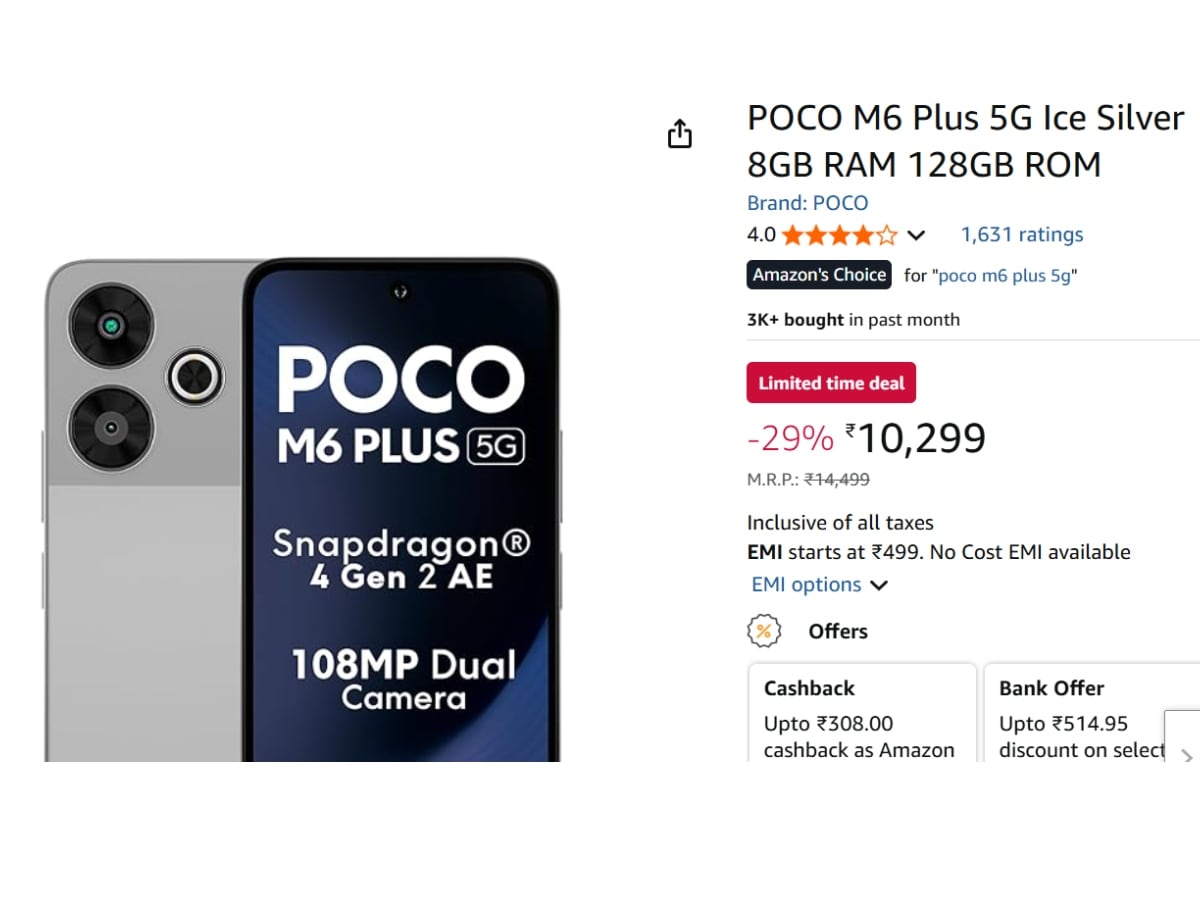Click the Amazon's Choice badge
The width and height of the screenshot is (1200, 900).
(819, 275)
